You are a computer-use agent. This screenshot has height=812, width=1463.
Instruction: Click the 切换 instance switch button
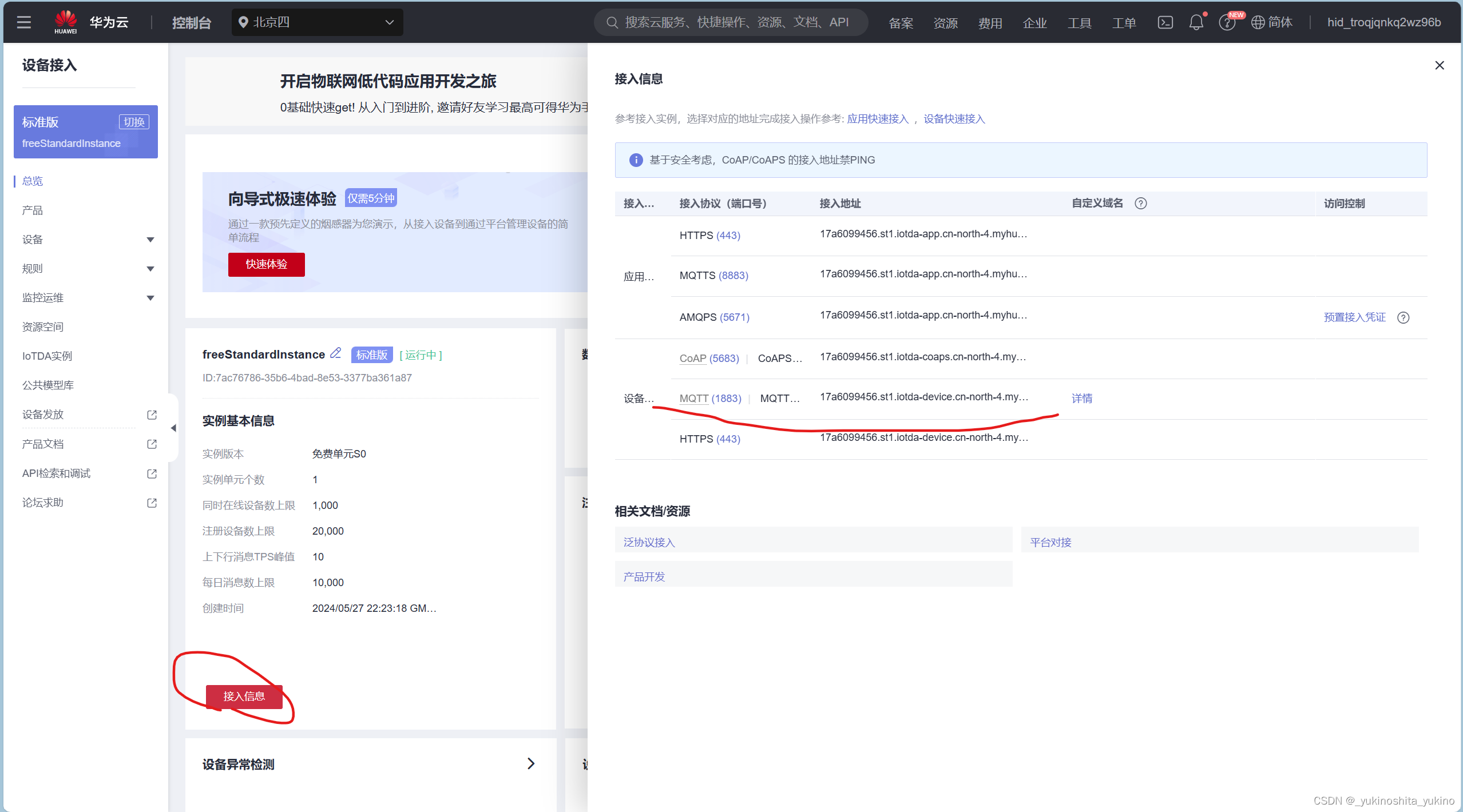(134, 122)
